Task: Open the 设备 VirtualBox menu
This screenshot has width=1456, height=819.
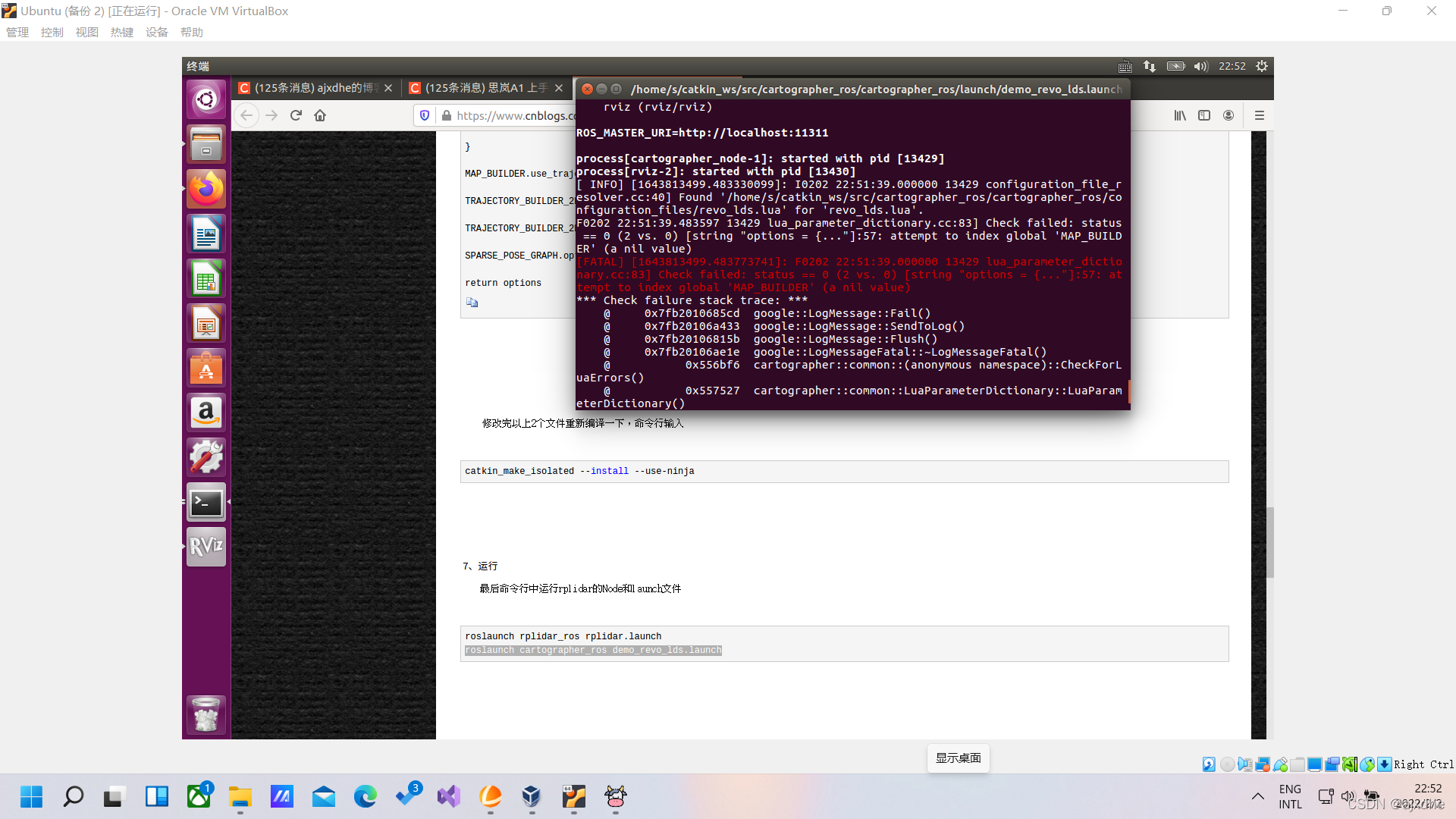Action: tap(156, 32)
